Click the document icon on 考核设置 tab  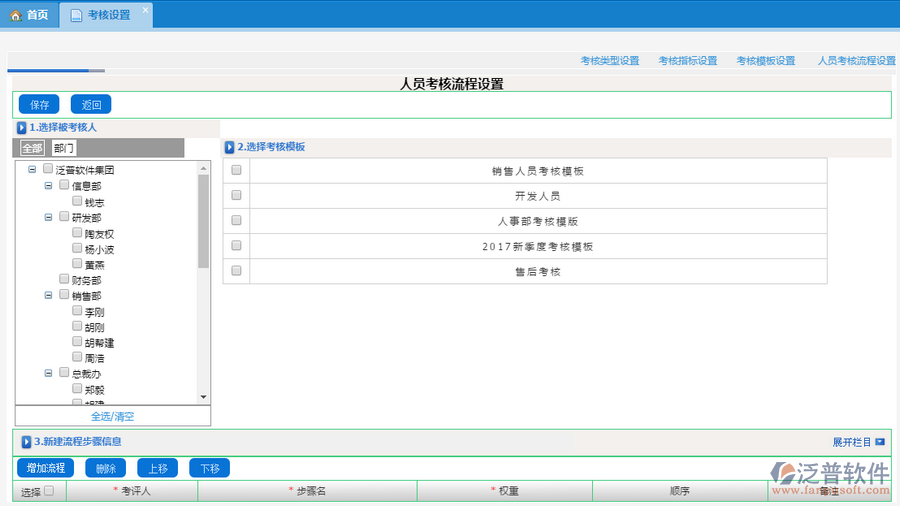tap(76, 15)
